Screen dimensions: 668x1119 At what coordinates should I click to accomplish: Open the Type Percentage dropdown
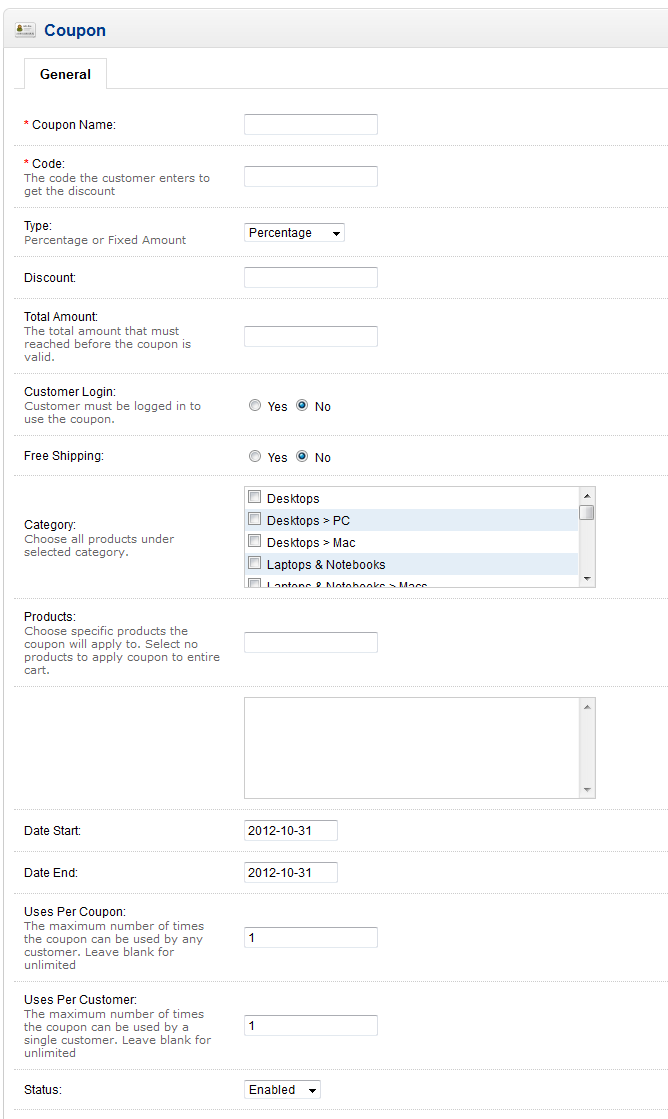point(294,233)
